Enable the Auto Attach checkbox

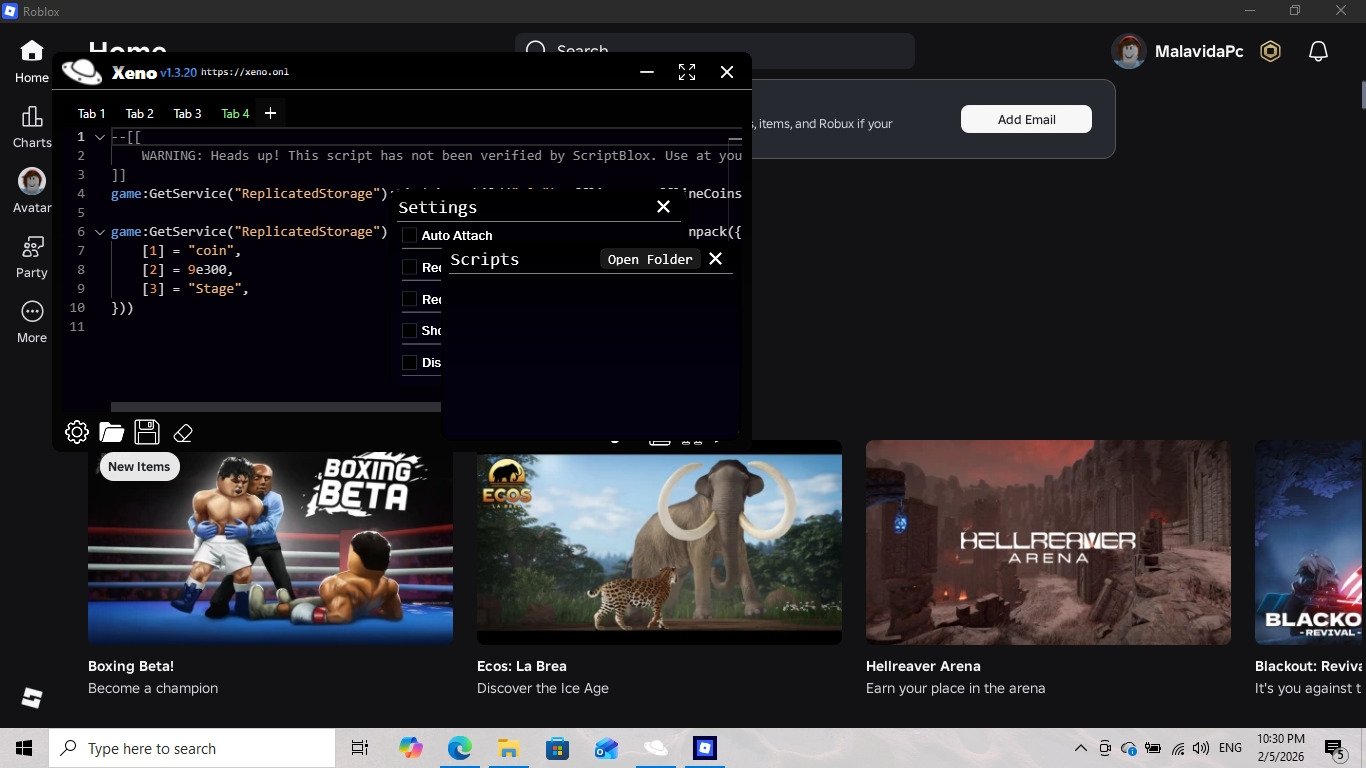tap(409, 235)
